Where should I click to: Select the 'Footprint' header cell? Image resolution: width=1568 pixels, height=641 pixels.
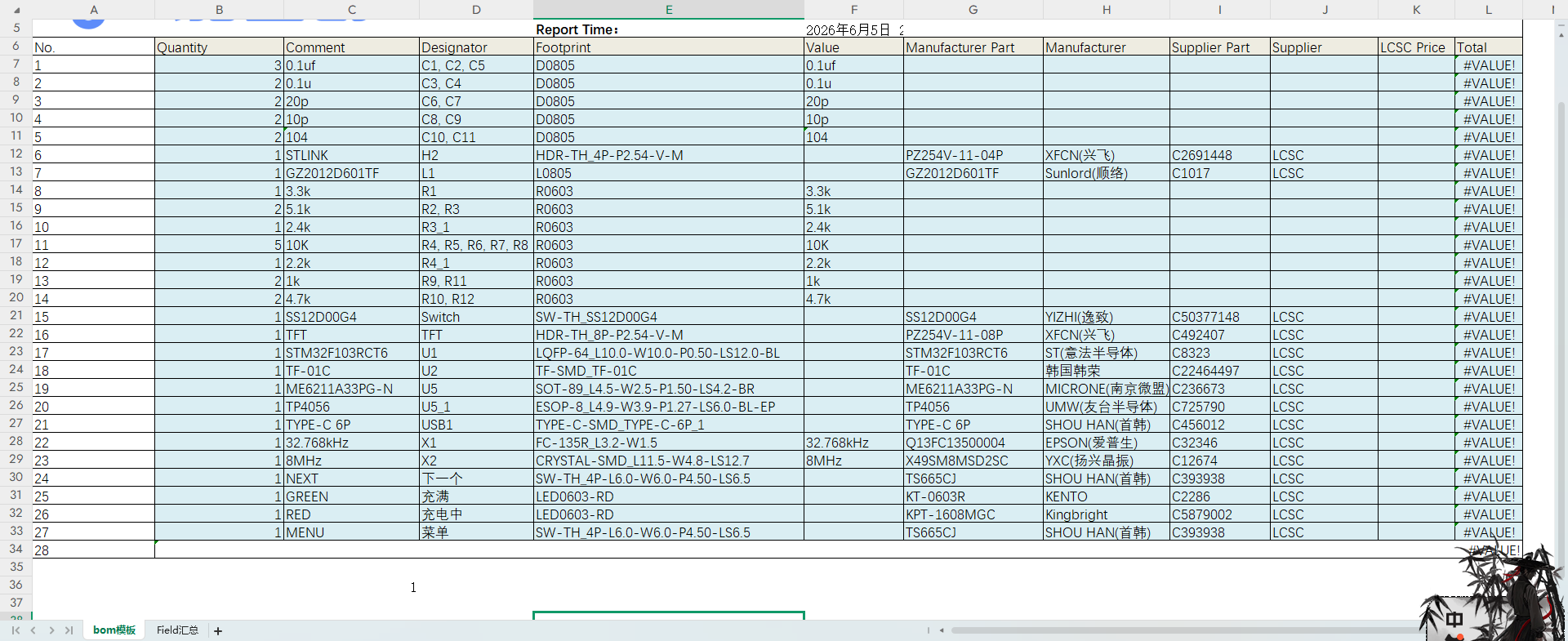[x=669, y=47]
